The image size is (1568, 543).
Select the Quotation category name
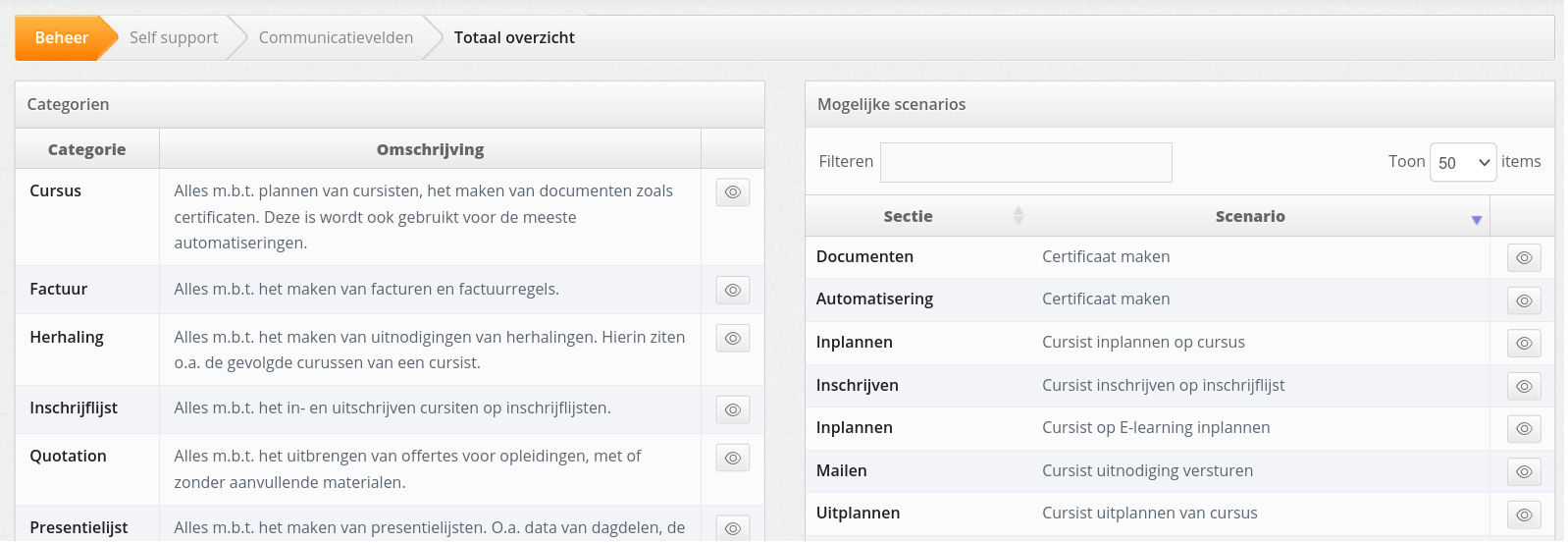coord(68,456)
